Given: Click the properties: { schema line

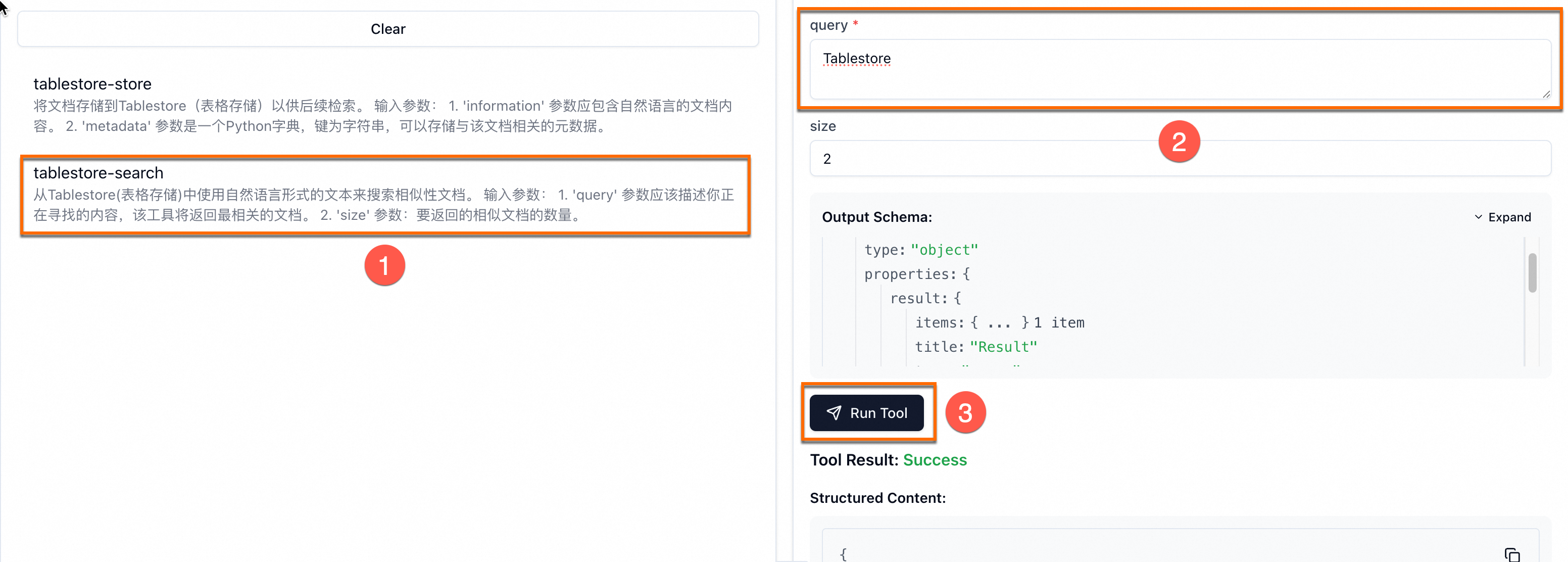Looking at the screenshot, I should [917, 274].
